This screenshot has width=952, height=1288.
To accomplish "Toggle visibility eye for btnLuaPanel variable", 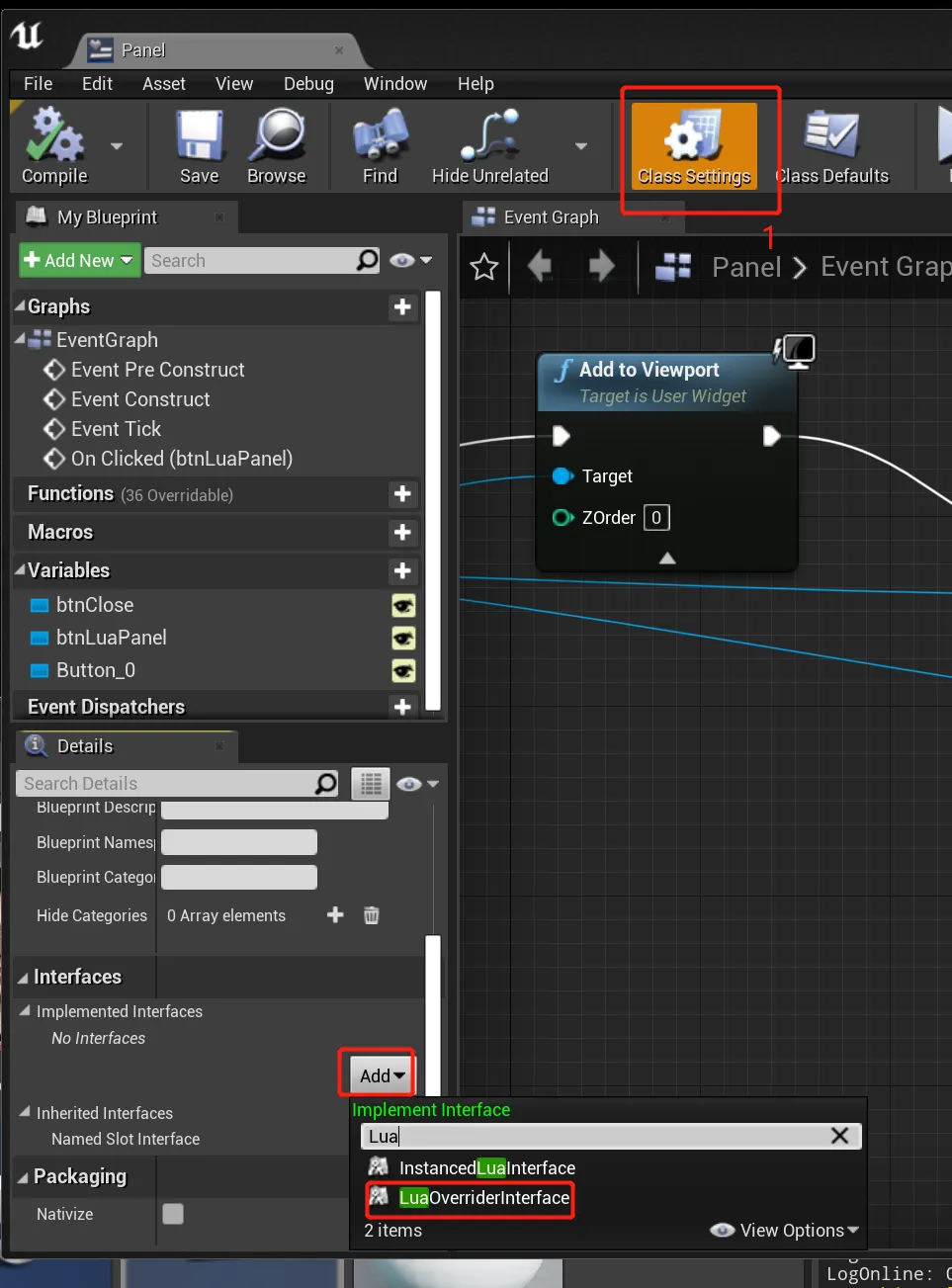I will click(x=402, y=639).
